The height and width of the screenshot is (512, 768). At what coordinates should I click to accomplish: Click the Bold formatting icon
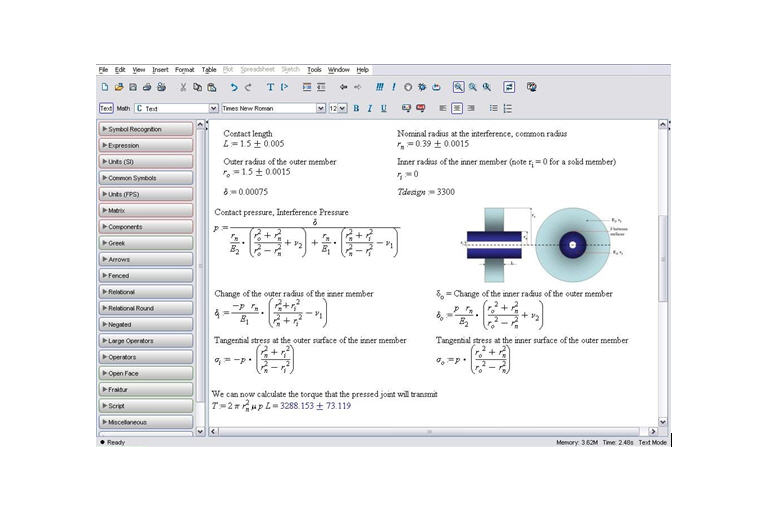point(356,108)
